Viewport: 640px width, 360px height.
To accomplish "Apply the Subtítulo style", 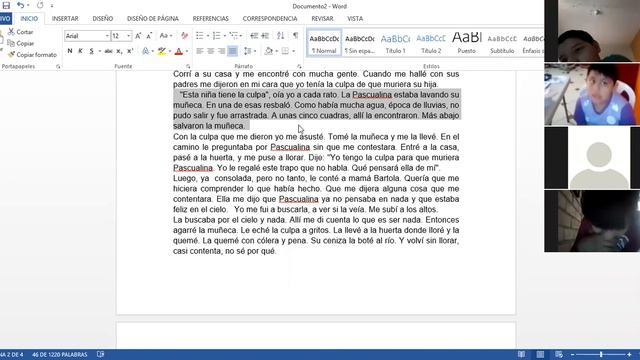I will pos(502,43).
